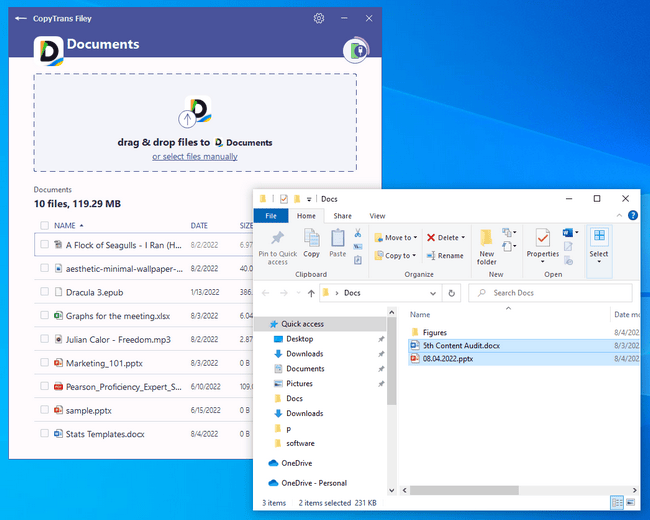Screen dimensions: 650x520
Task: Expand the Properties dropdown arrow
Action: point(543,262)
